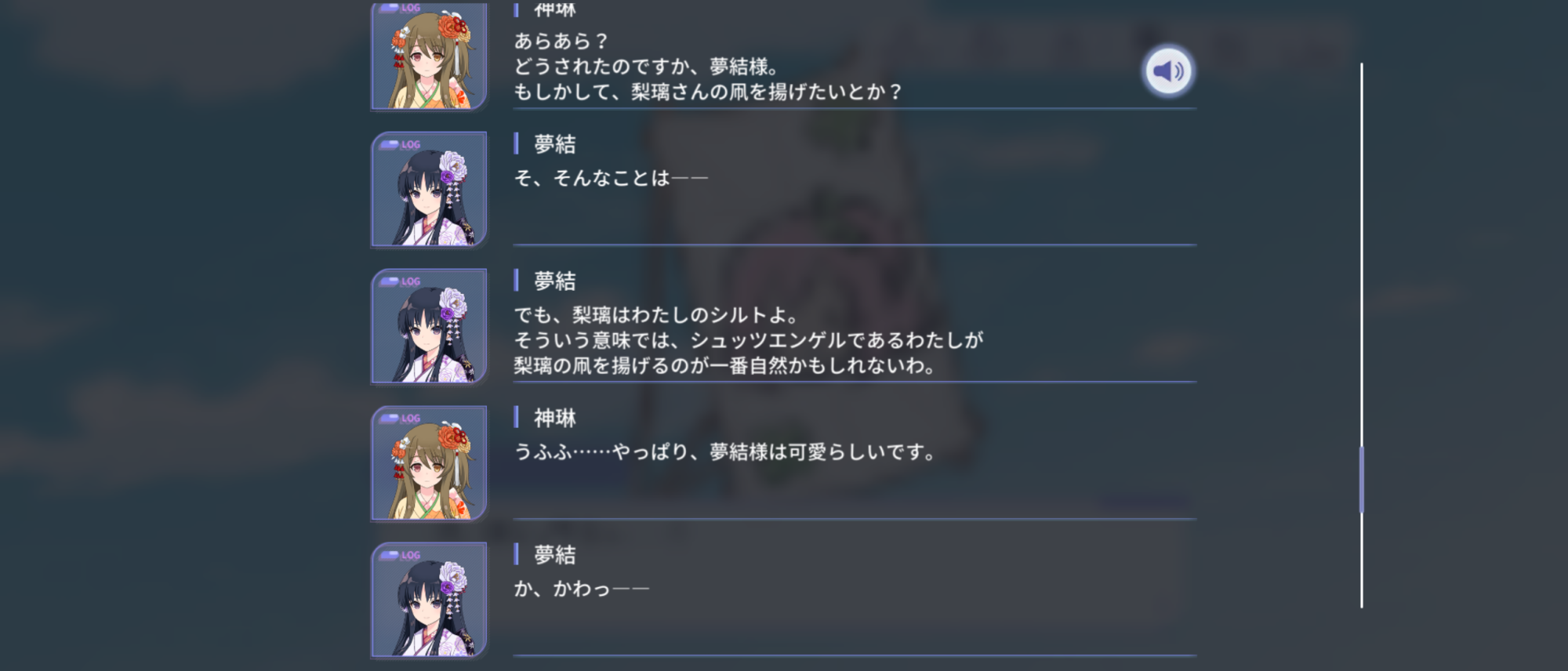Click the log scrollbar thumb
Screen dimensions: 1568x671
tap(1362, 480)
